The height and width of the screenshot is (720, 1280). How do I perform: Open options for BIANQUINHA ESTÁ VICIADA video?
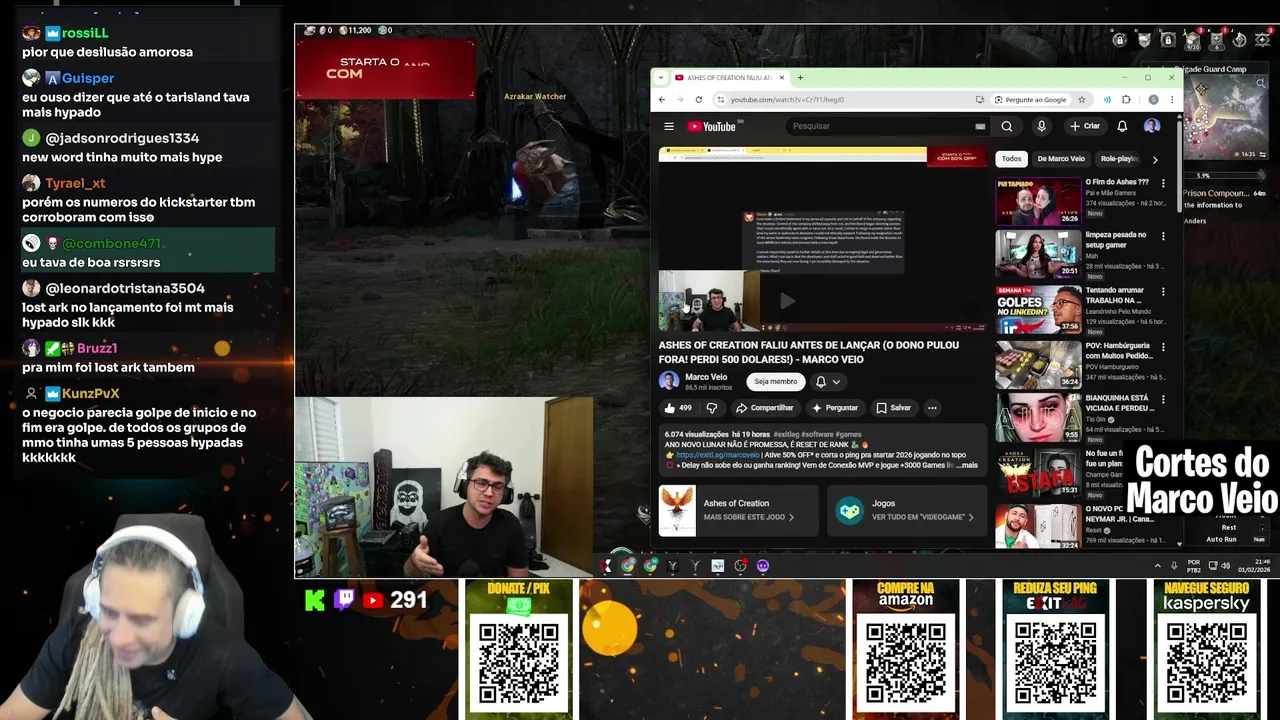(x=1162, y=400)
